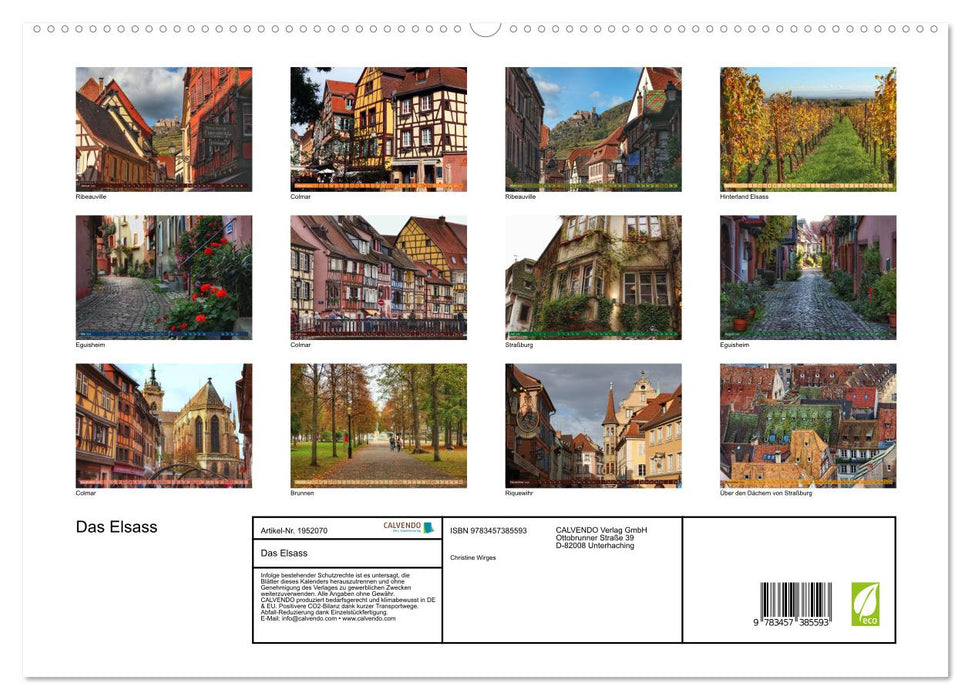The image size is (971, 700).
Task: Open the Eguisheim cobblestone street photo
Action: (164, 277)
